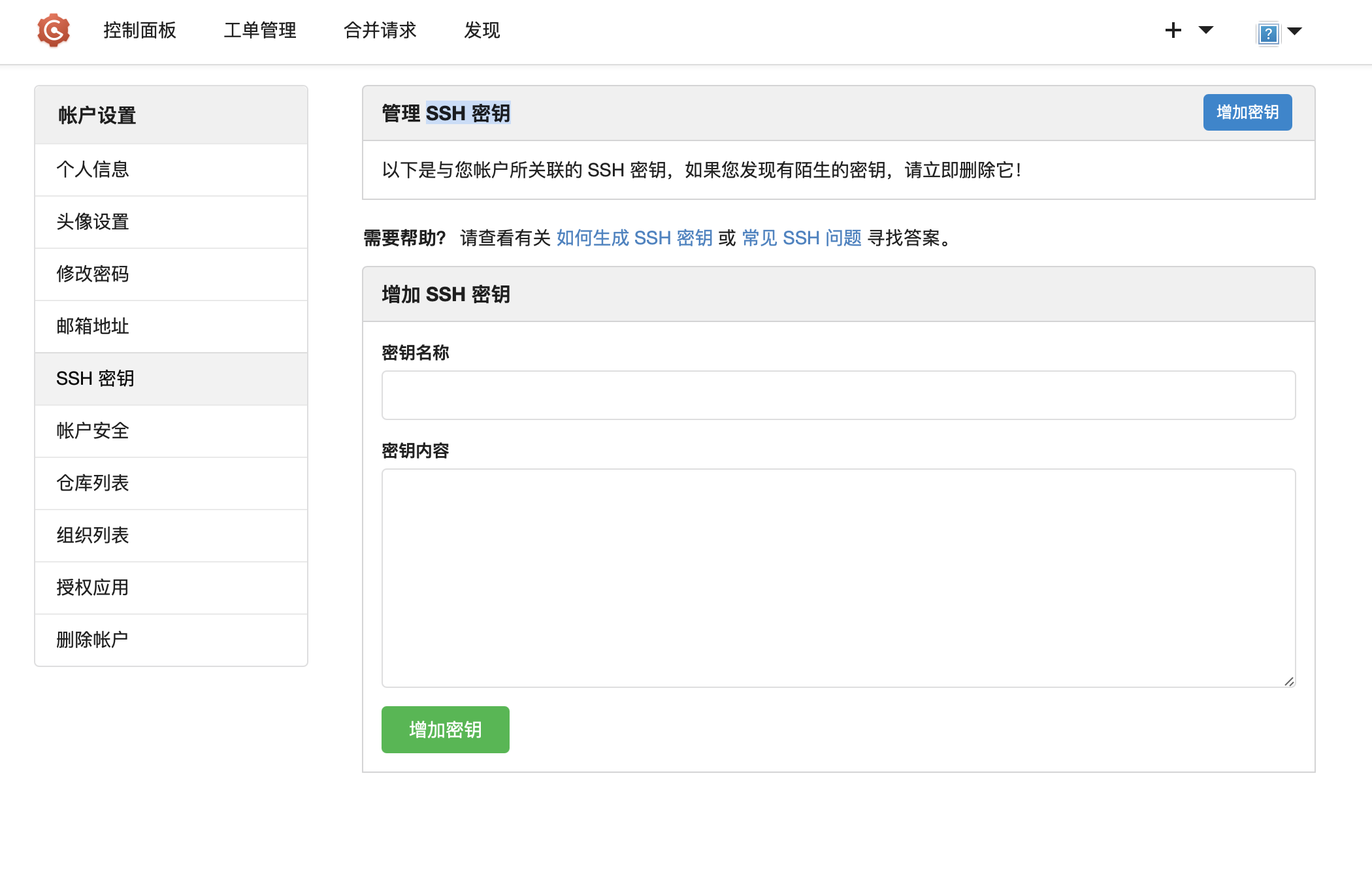Click the Gitea logo icon

(x=51, y=30)
